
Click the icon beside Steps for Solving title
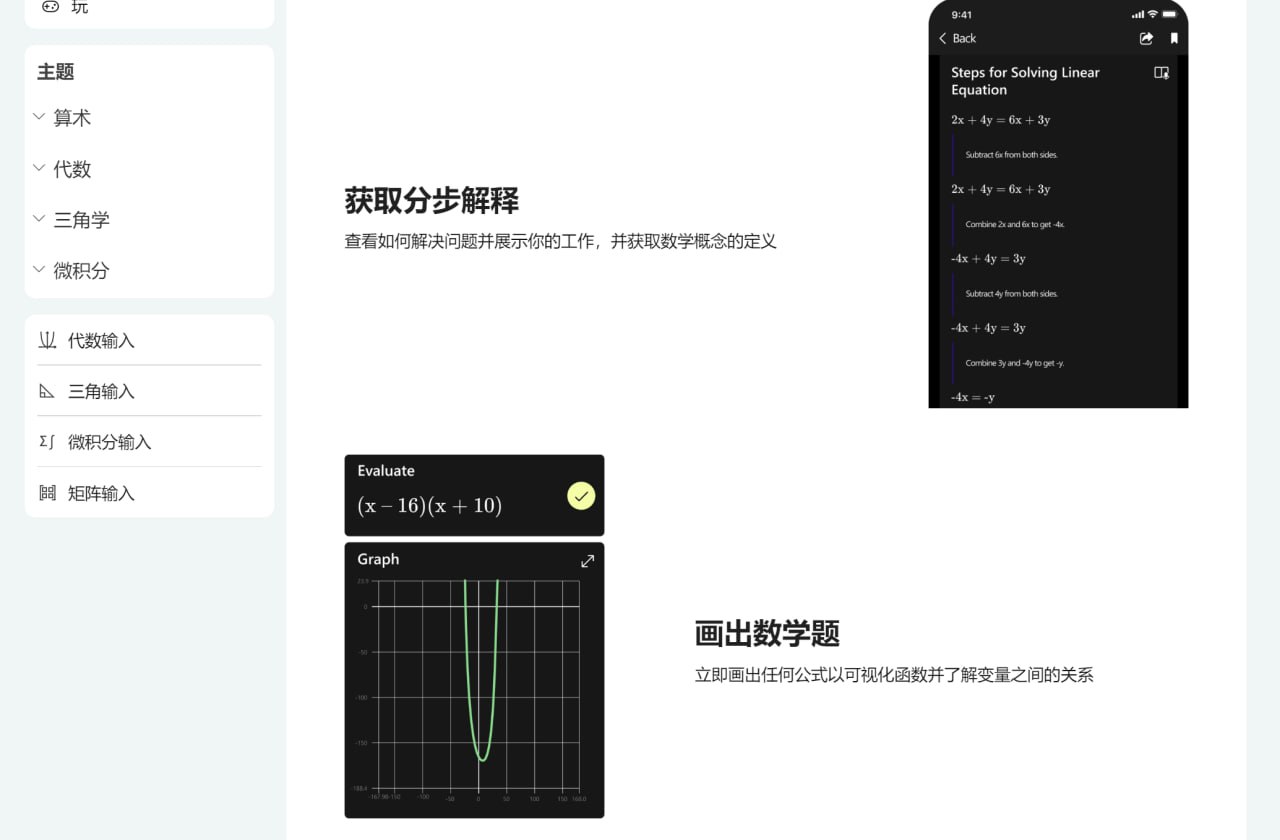(x=1161, y=73)
